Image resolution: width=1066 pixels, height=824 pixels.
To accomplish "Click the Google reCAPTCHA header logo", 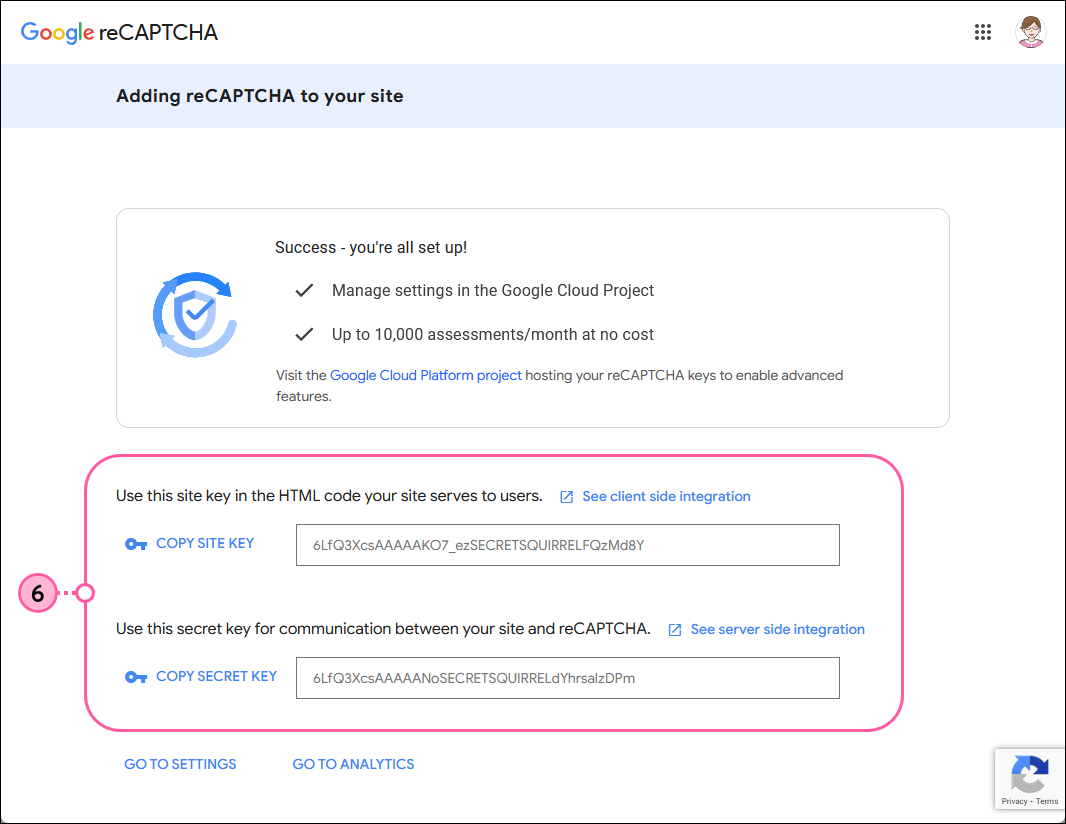I will (119, 32).
